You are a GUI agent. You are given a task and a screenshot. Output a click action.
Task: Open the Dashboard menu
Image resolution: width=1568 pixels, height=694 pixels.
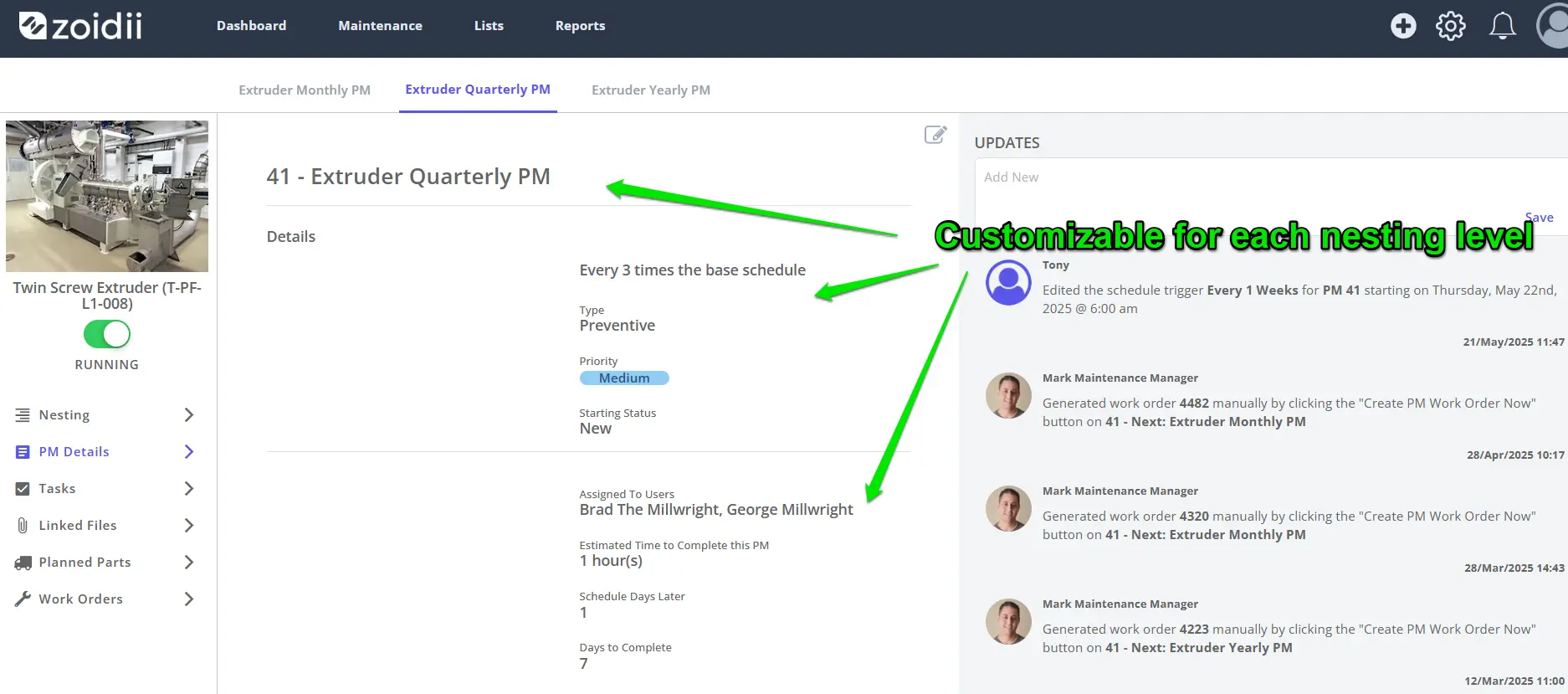click(251, 26)
